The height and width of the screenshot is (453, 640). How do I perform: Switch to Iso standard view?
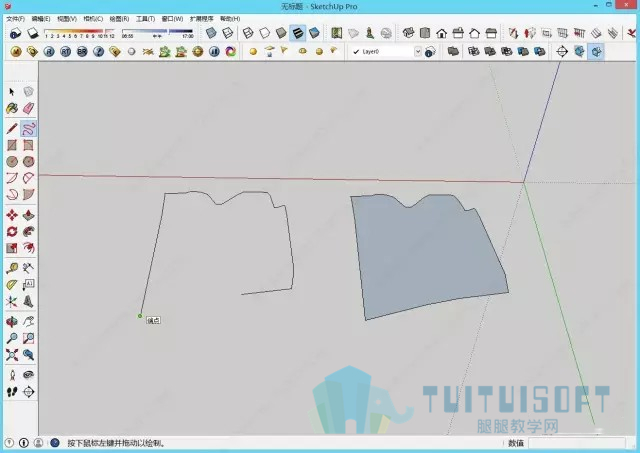click(409, 33)
